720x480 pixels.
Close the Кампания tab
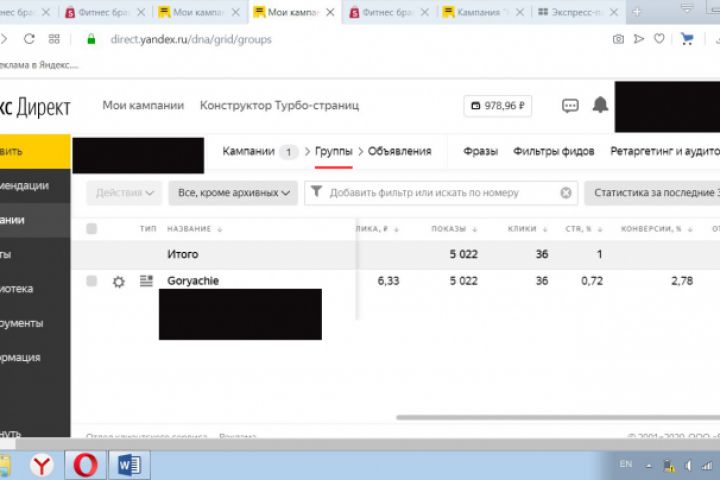click(x=520, y=12)
